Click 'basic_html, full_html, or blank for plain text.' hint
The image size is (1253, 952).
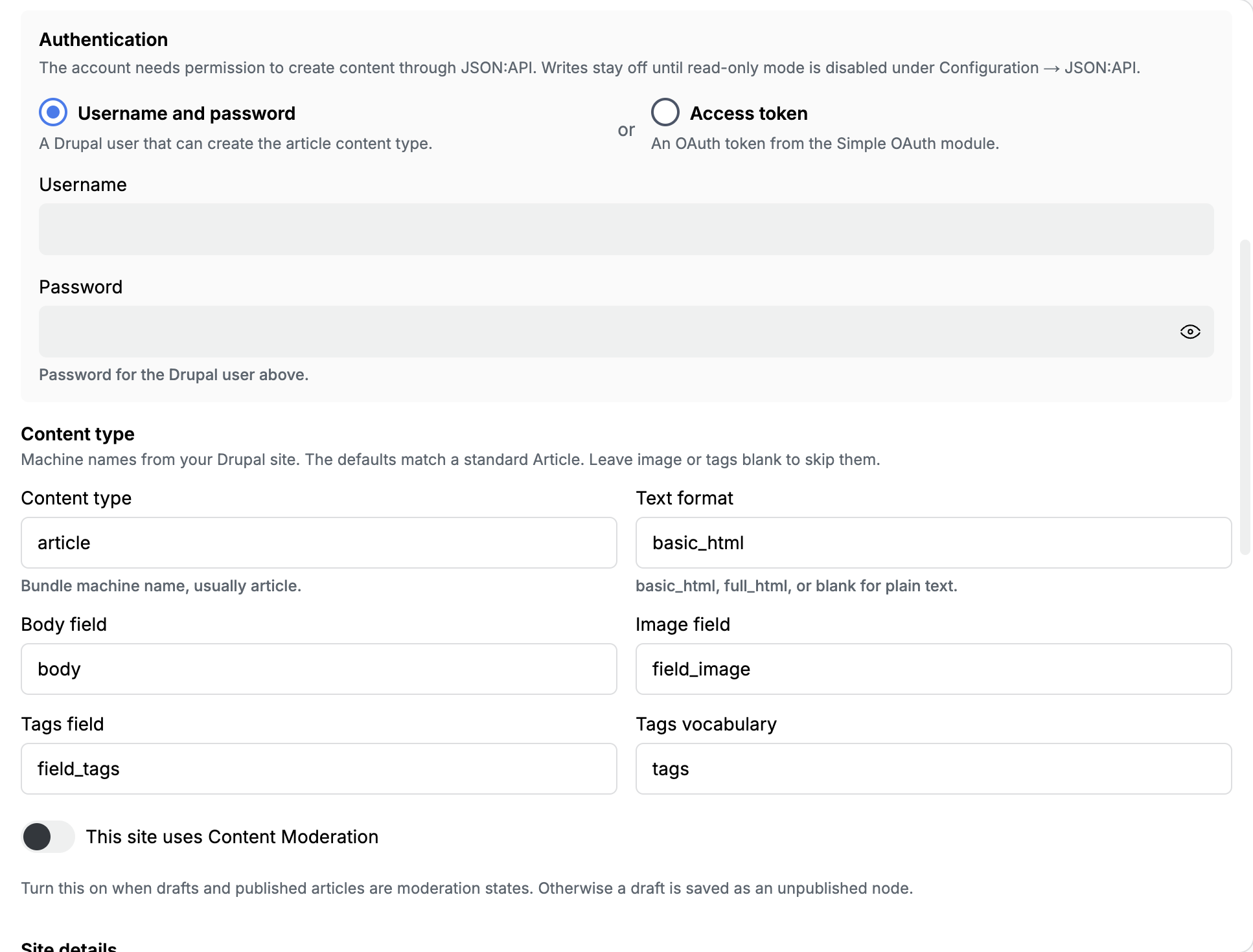(x=796, y=586)
